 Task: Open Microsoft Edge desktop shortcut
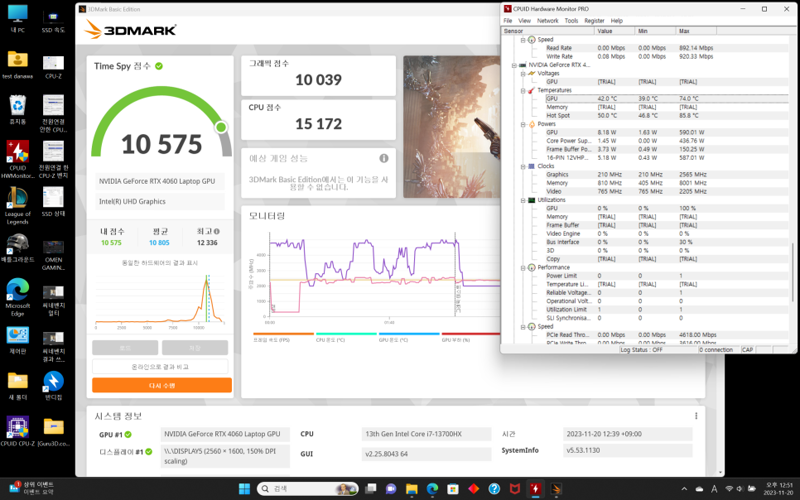(17, 297)
